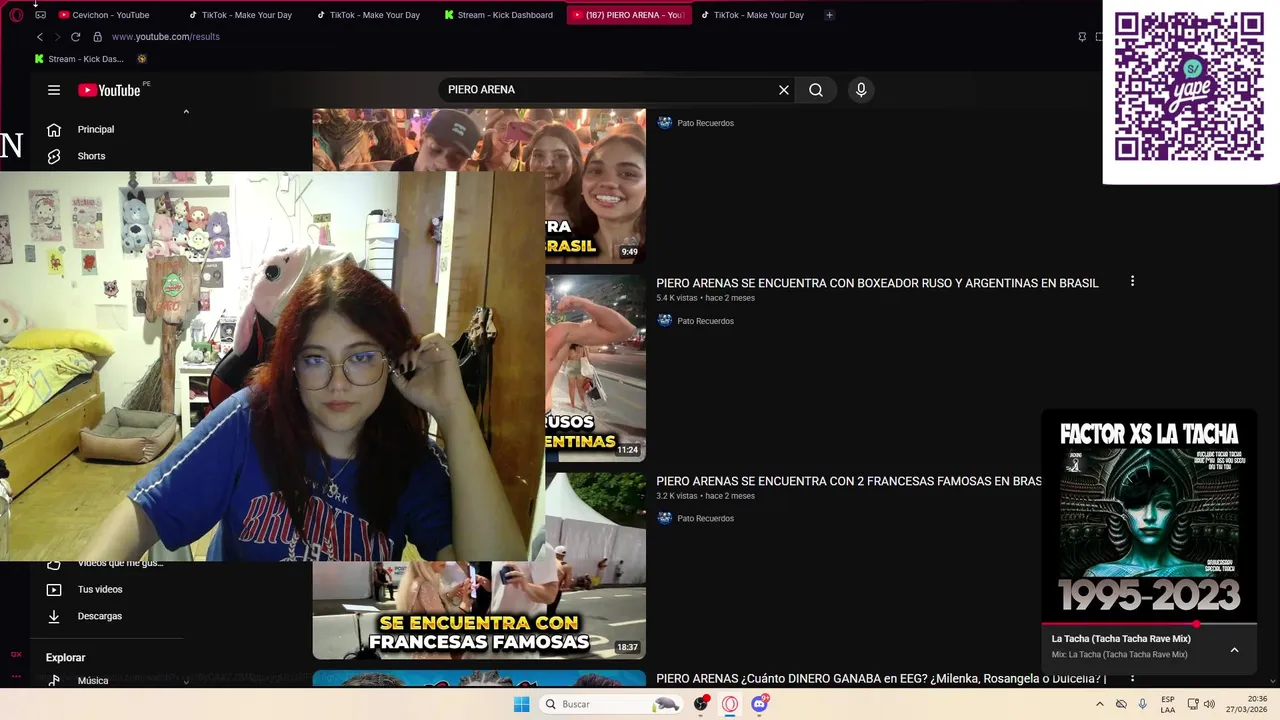This screenshot has width=1280, height=720.
Task: Expand the La Tacha miniplayer chevron
Action: point(1234,650)
